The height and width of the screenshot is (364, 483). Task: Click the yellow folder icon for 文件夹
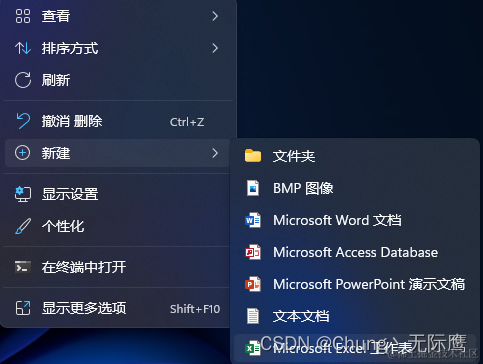[x=253, y=156]
